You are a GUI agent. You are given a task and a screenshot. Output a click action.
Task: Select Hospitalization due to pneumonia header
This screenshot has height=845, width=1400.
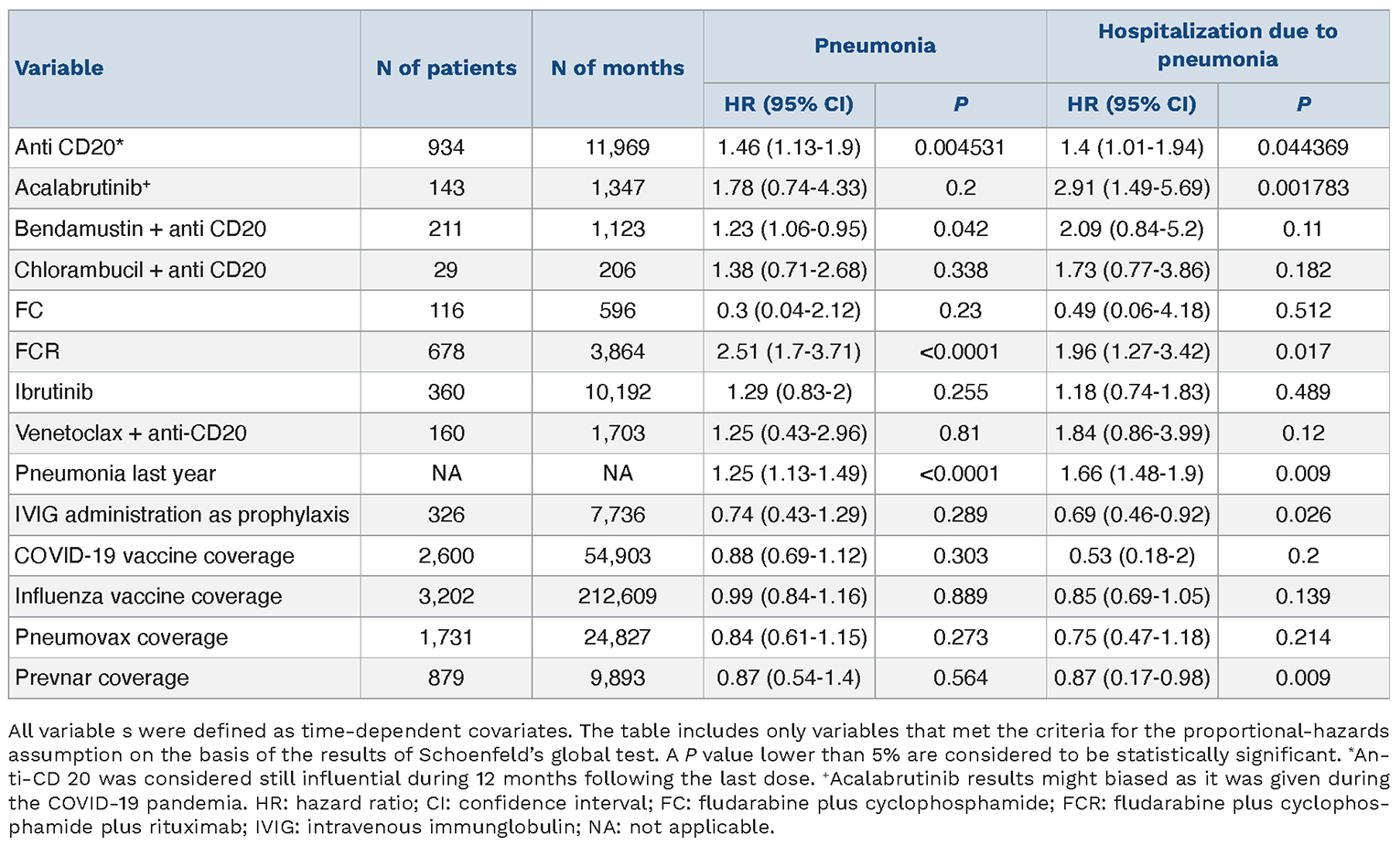(1217, 46)
